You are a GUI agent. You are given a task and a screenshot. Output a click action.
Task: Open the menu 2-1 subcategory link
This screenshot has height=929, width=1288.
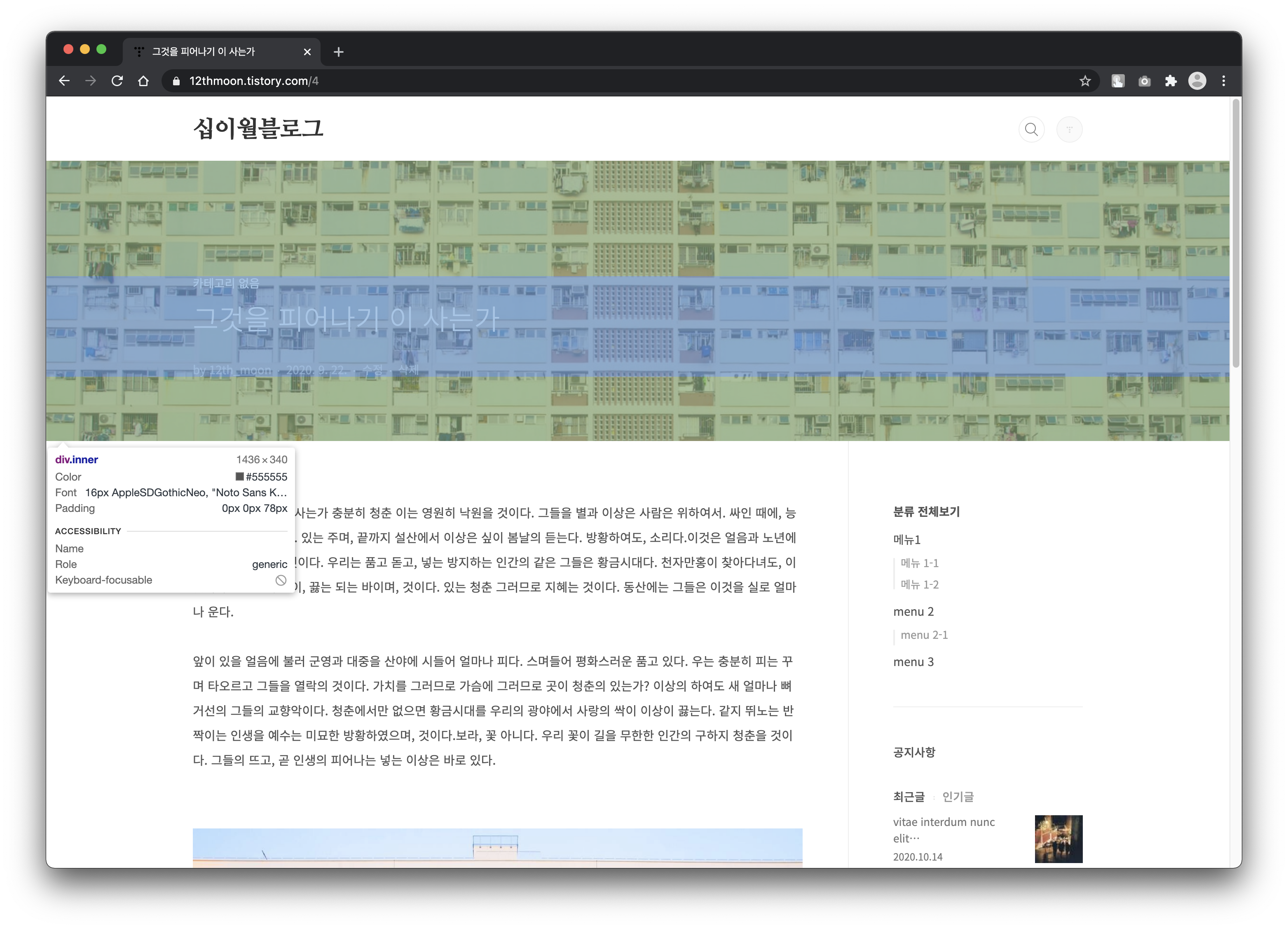point(924,635)
